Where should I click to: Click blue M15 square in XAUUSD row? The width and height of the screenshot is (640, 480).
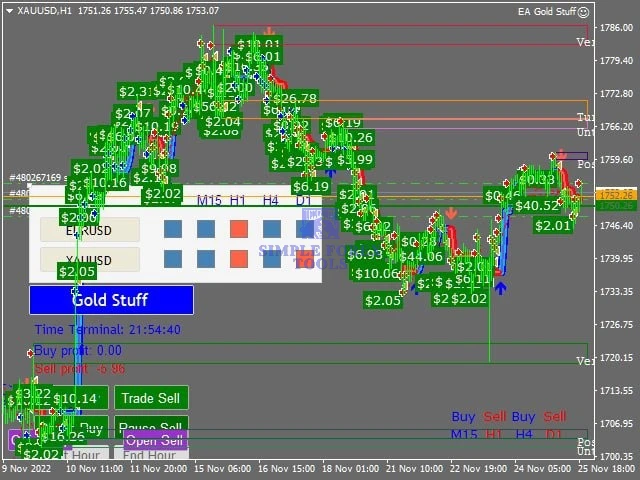click(206, 260)
